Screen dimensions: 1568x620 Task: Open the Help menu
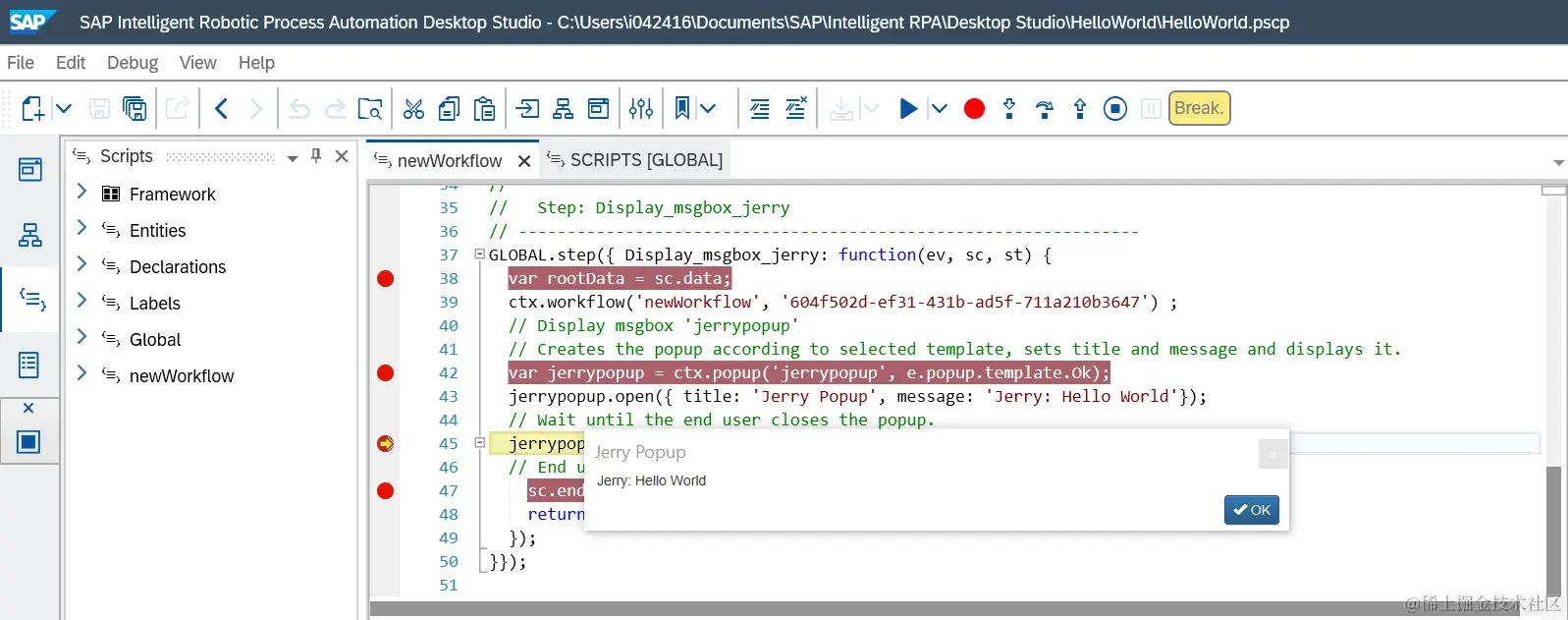point(256,63)
